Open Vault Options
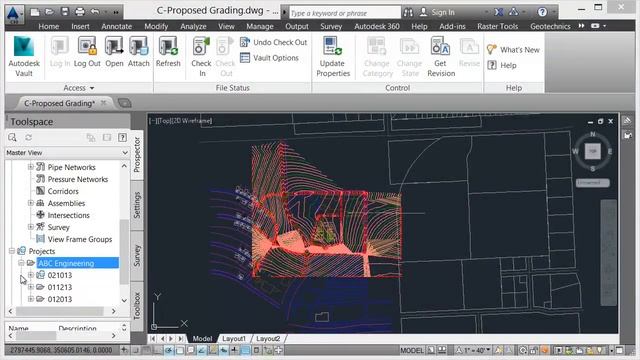Screen dimensions: 640x360 click(269, 58)
